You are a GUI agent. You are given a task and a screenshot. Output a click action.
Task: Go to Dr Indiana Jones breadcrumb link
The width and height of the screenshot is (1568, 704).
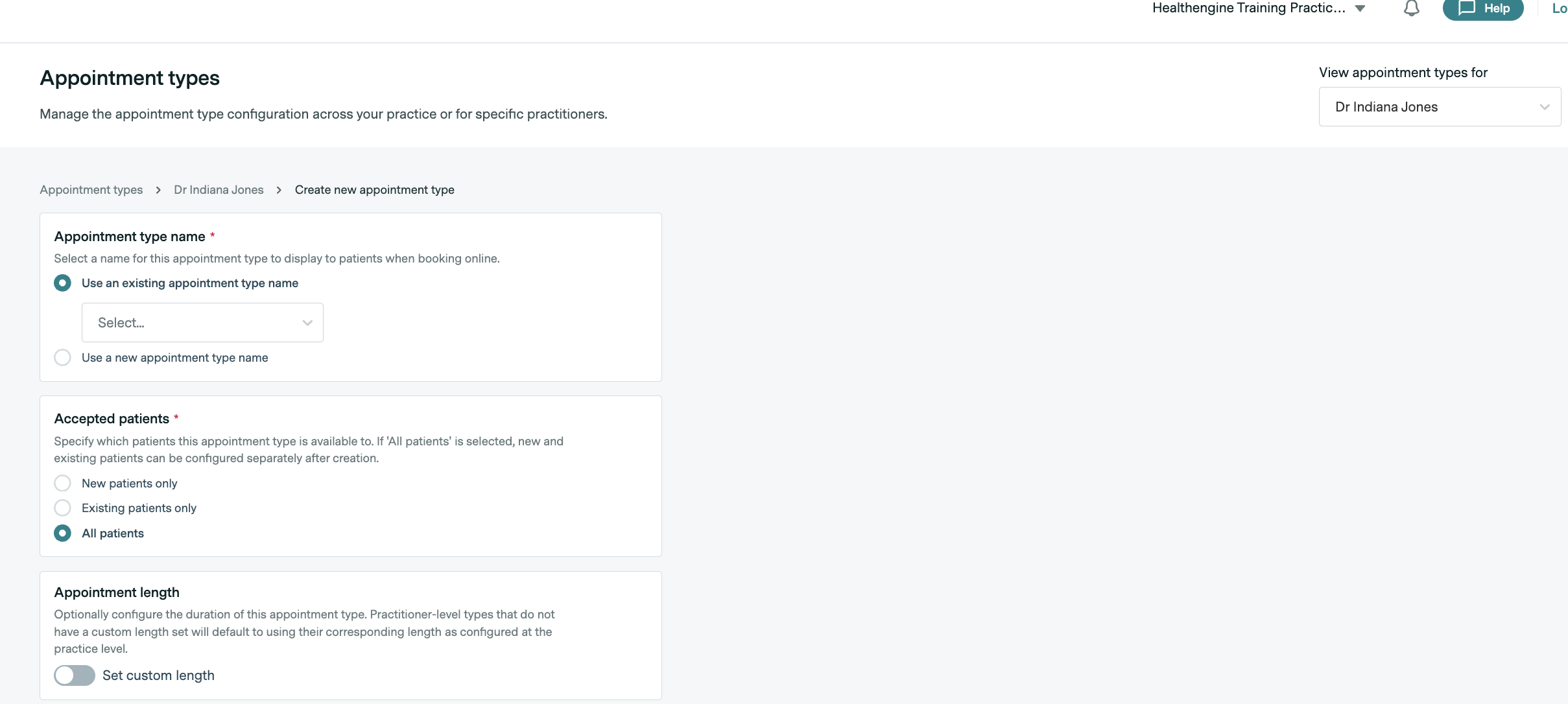219,190
